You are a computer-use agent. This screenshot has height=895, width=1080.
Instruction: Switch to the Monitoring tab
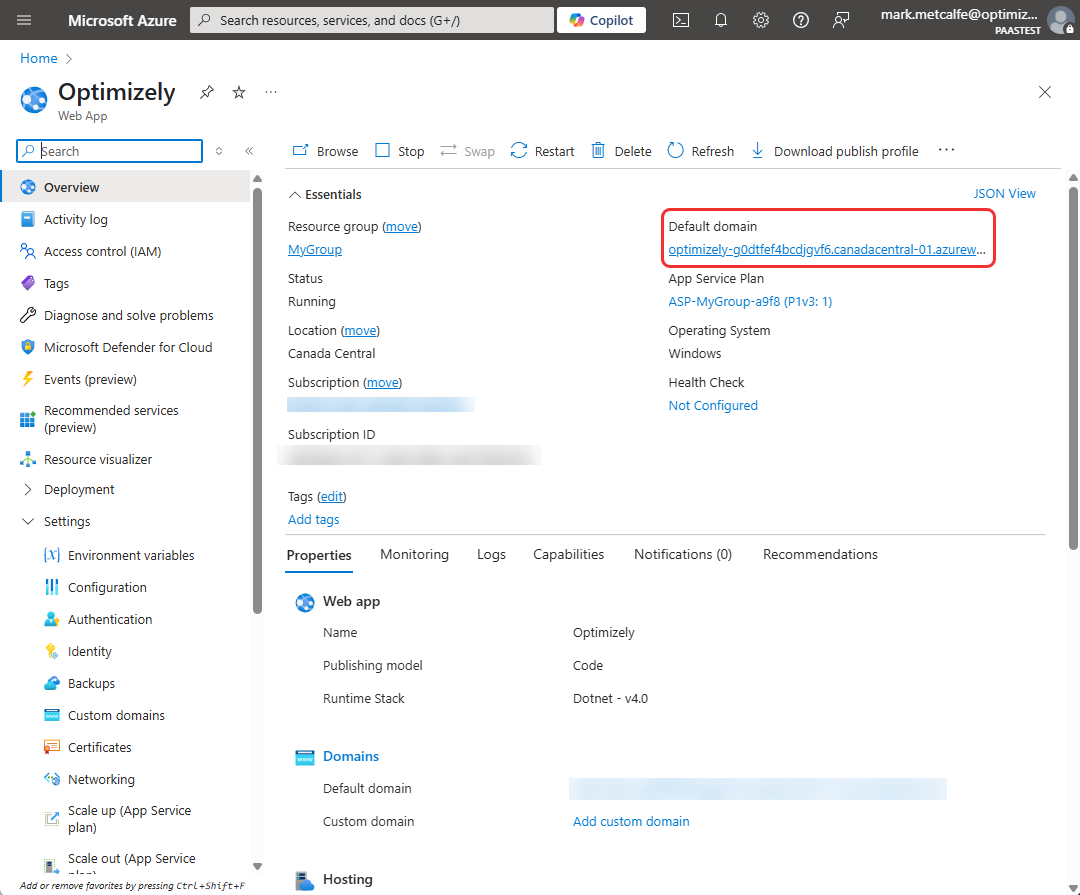click(415, 555)
